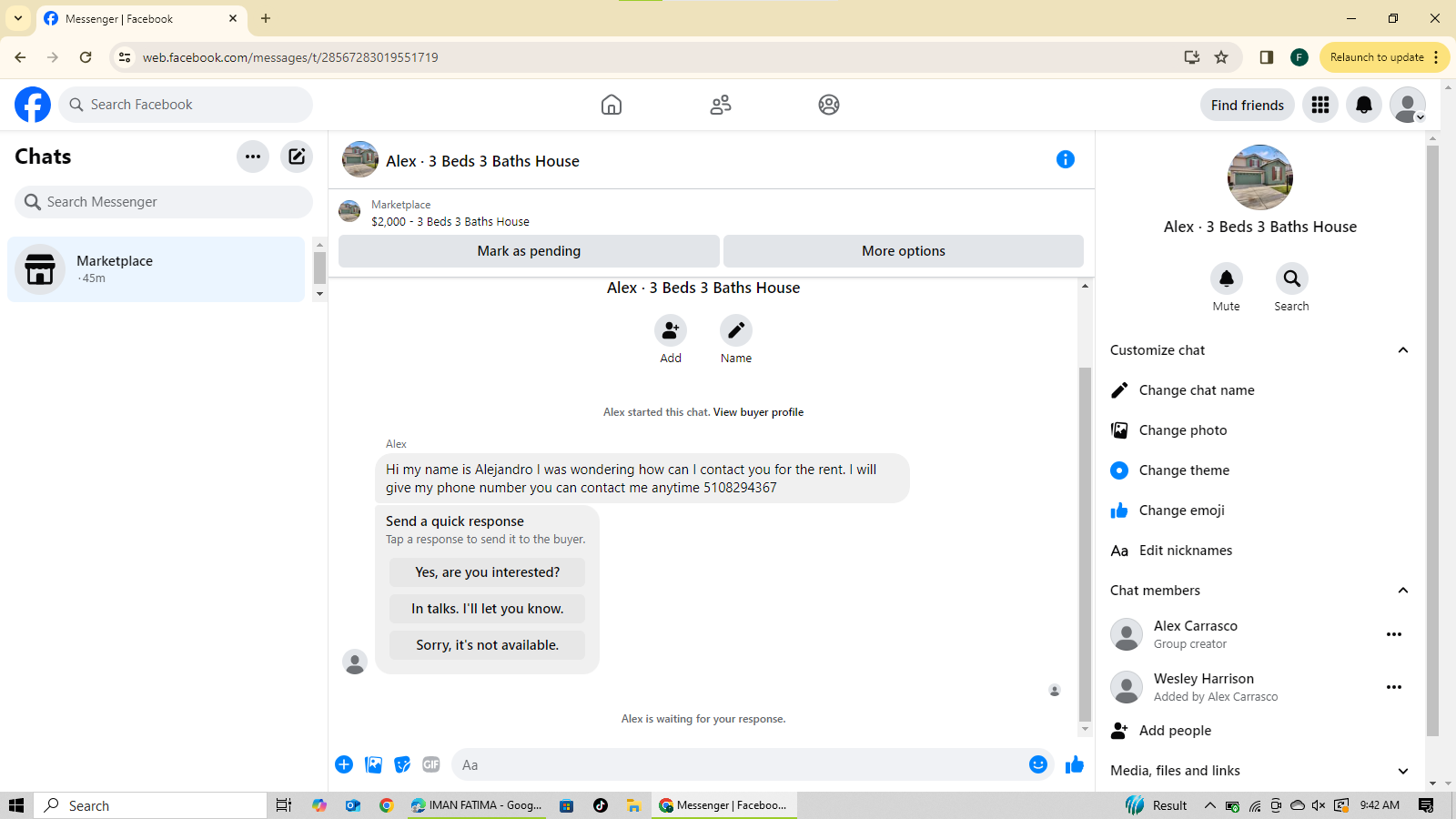Open View buyer profile link
Viewport: 1456px width, 819px height.
(x=758, y=412)
